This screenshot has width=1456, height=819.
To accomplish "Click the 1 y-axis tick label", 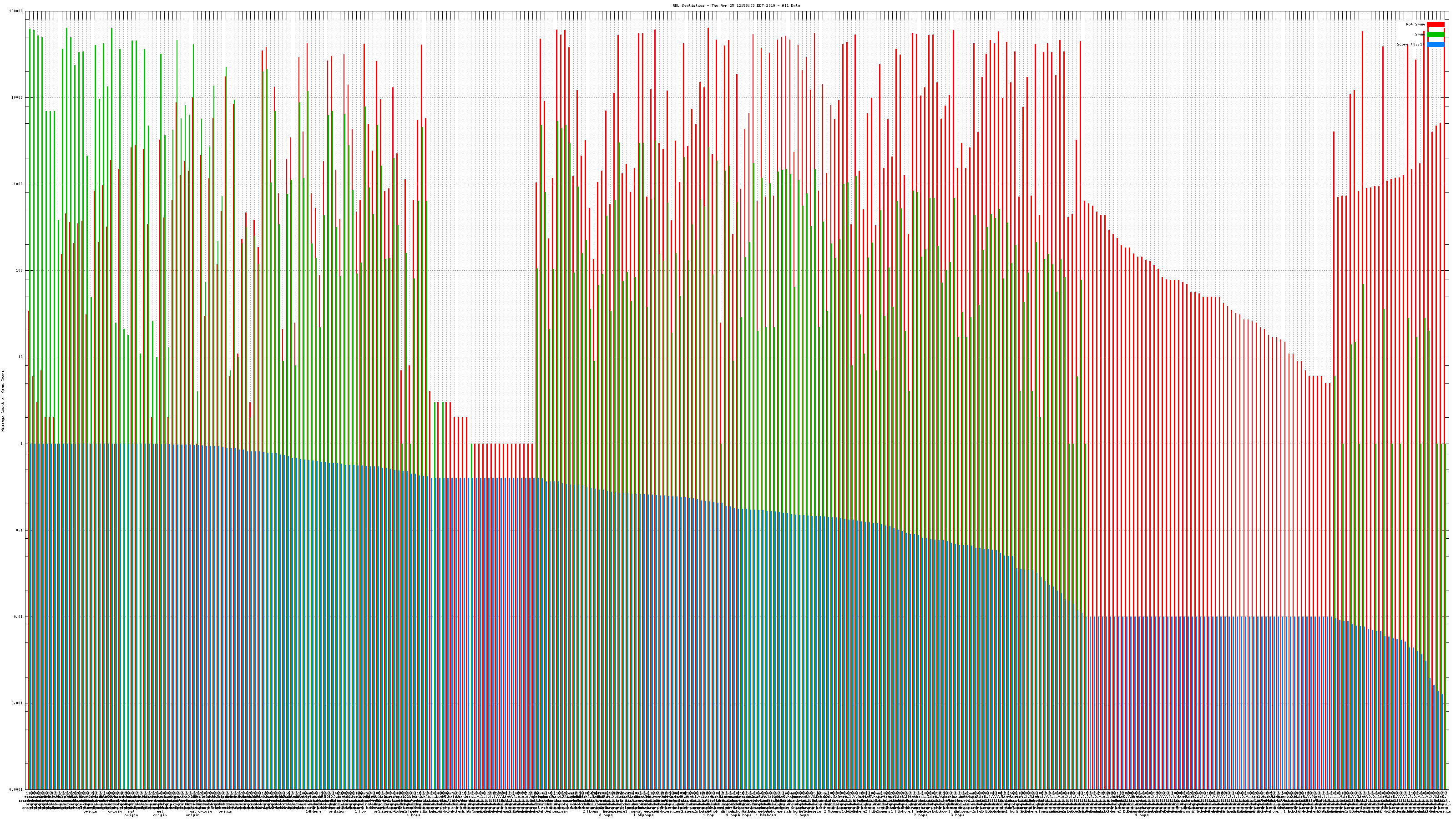I will (x=22, y=444).
